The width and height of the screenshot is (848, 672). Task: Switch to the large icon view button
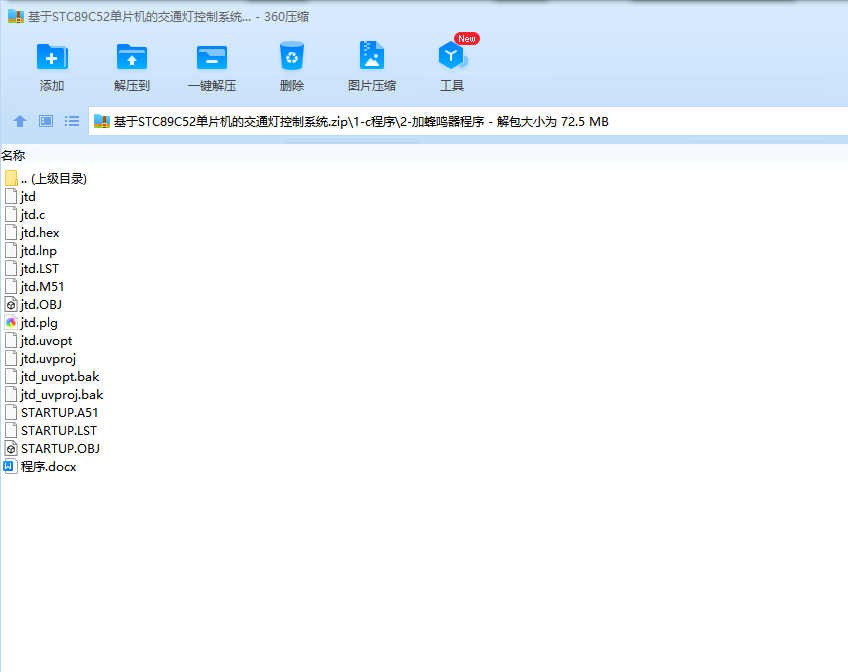[x=46, y=121]
